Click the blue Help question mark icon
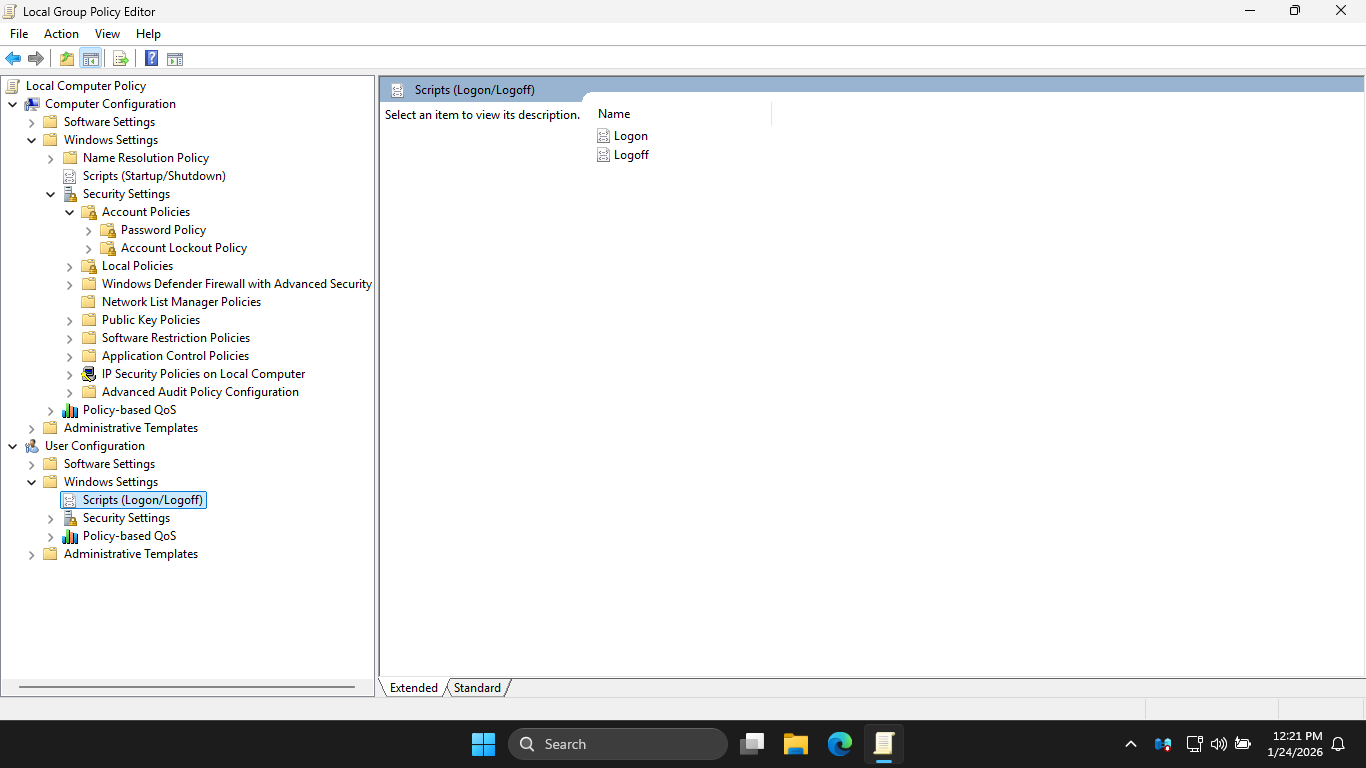This screenshot has width=1366, height=768. [x=151, y=59]
